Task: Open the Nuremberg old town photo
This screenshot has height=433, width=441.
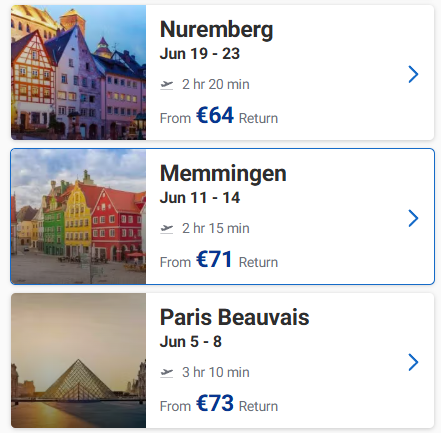Action: (x=78, y=72)
